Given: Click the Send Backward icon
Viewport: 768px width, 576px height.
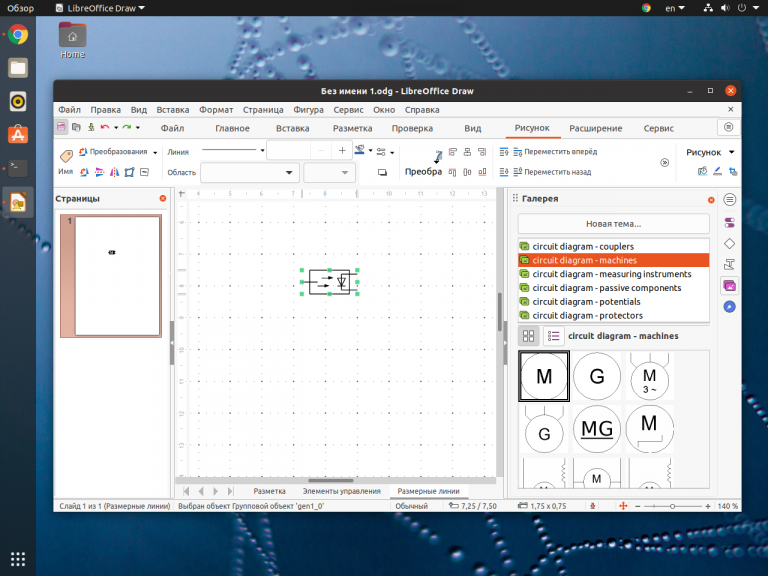Looking at the screenshot, I should tap(504, 172).
